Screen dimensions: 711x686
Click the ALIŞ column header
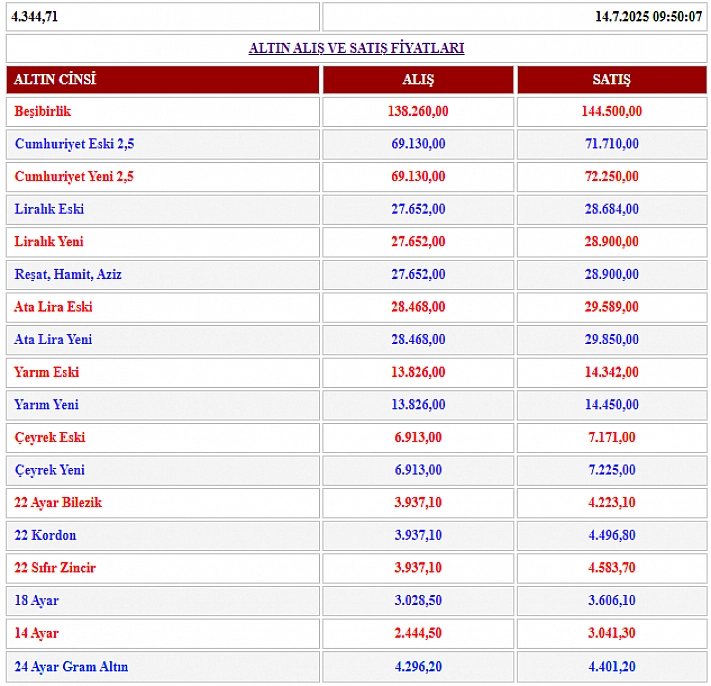pyautogui.click(x=418, y=79)
